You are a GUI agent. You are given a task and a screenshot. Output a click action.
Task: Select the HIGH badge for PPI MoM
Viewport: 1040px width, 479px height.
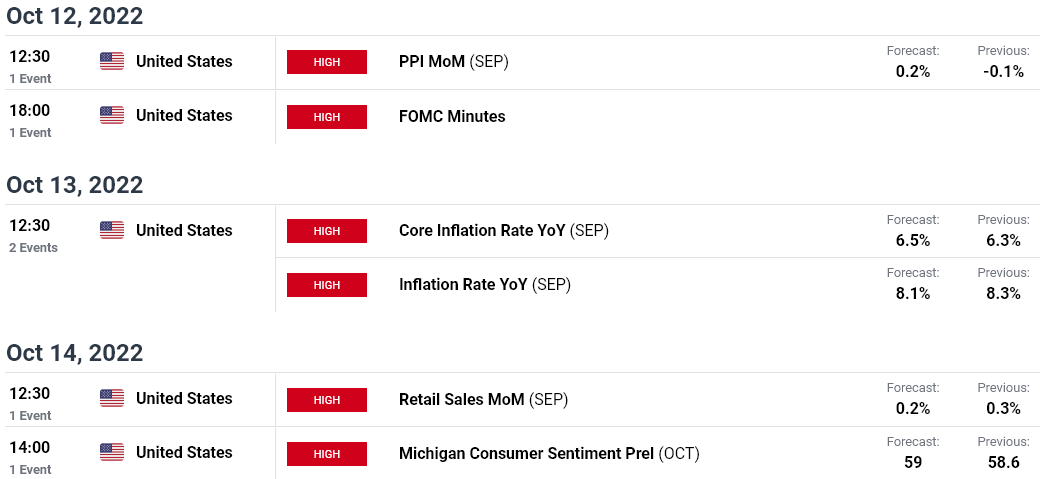[327, 62]
